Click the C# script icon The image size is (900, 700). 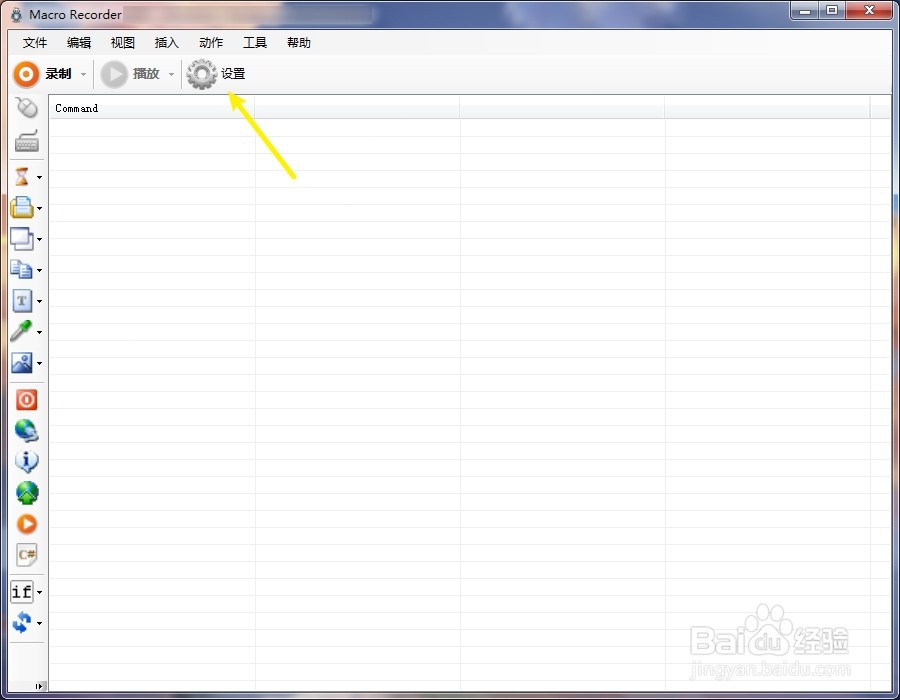(x=26, y=555)
